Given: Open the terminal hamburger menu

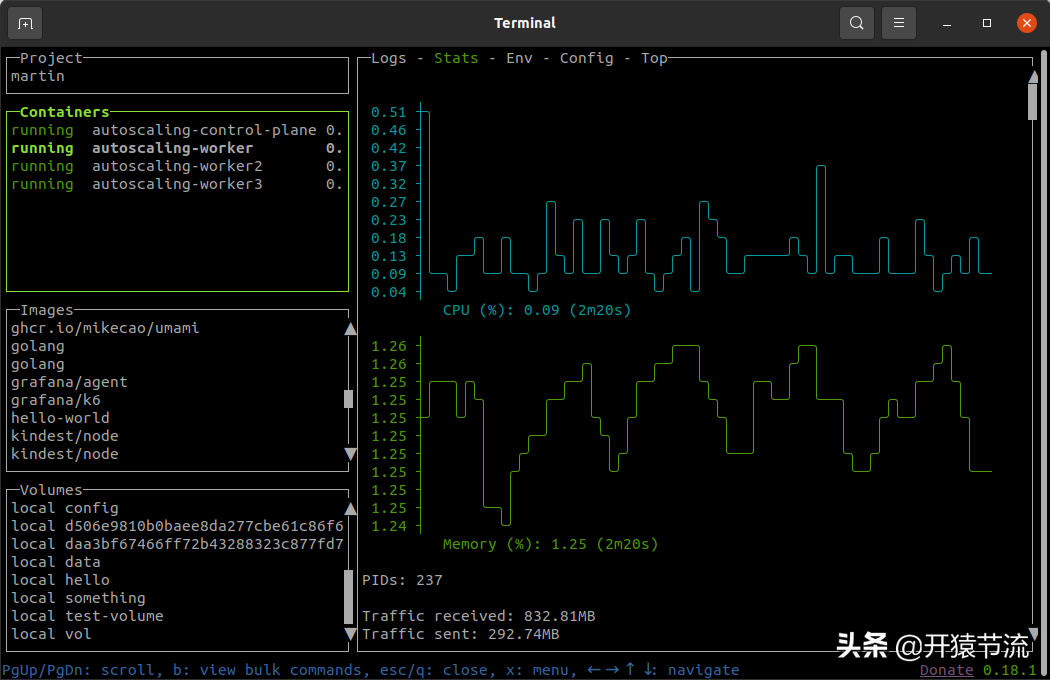Looking at the screenshot, I should pos(899,23).
